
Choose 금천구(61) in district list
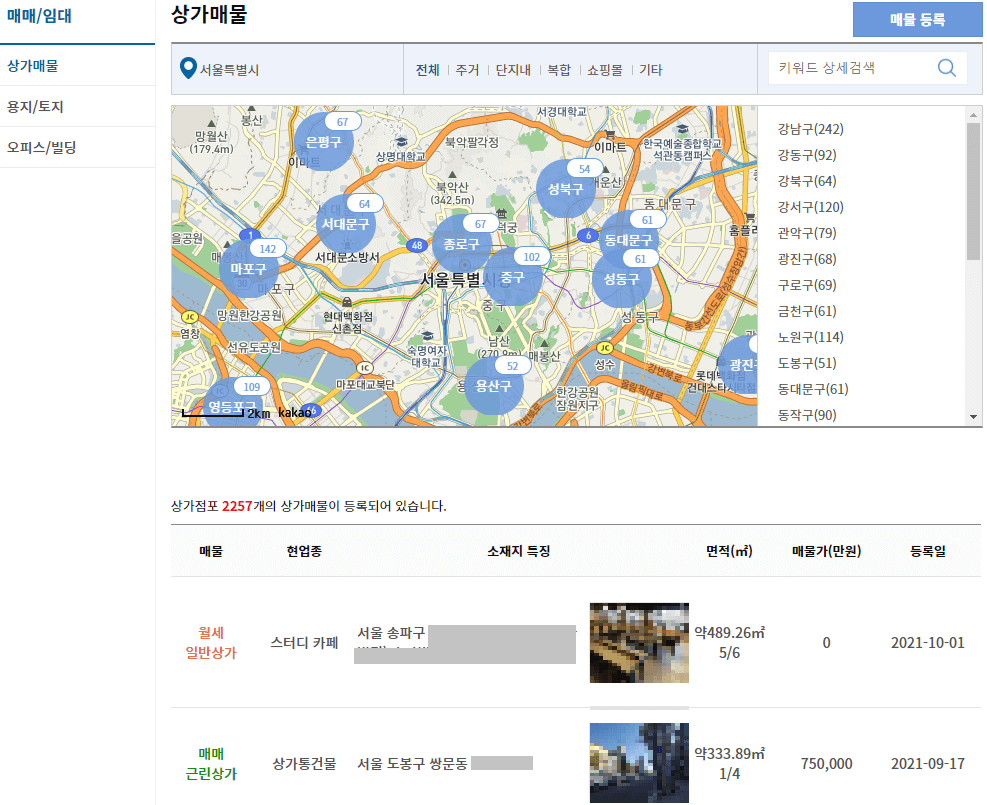click(807, 311)
